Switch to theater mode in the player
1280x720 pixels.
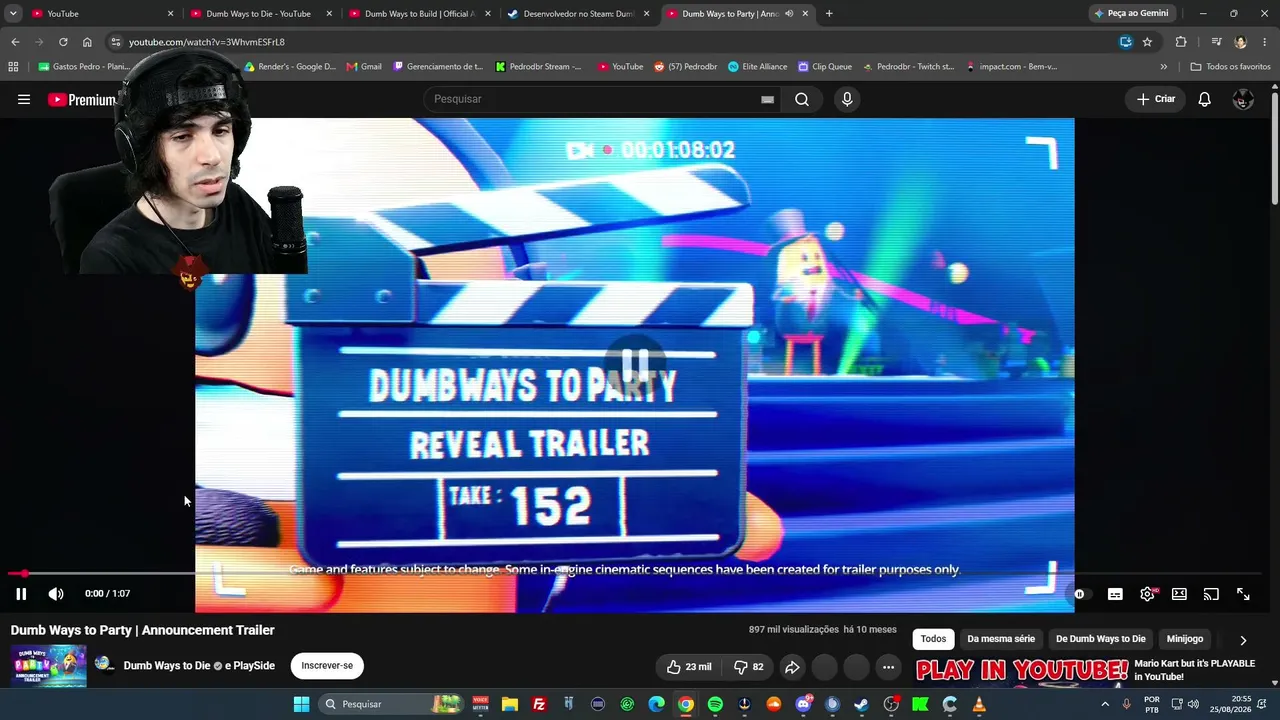click(1179, 594)
